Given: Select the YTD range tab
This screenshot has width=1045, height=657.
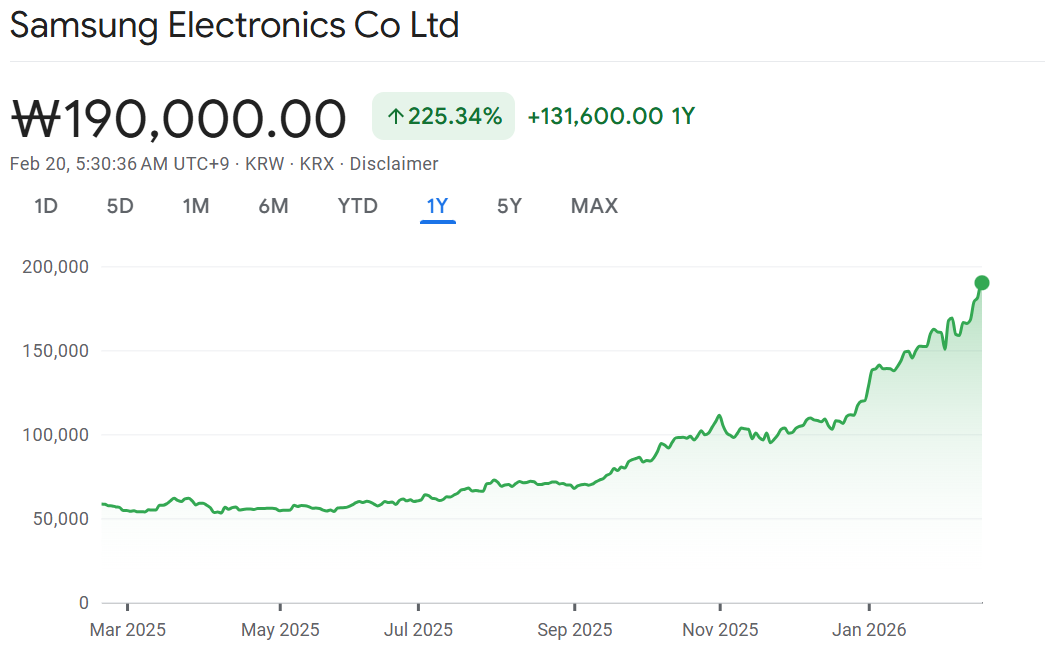Looking at the screenshot, I should tap(357, 206).
